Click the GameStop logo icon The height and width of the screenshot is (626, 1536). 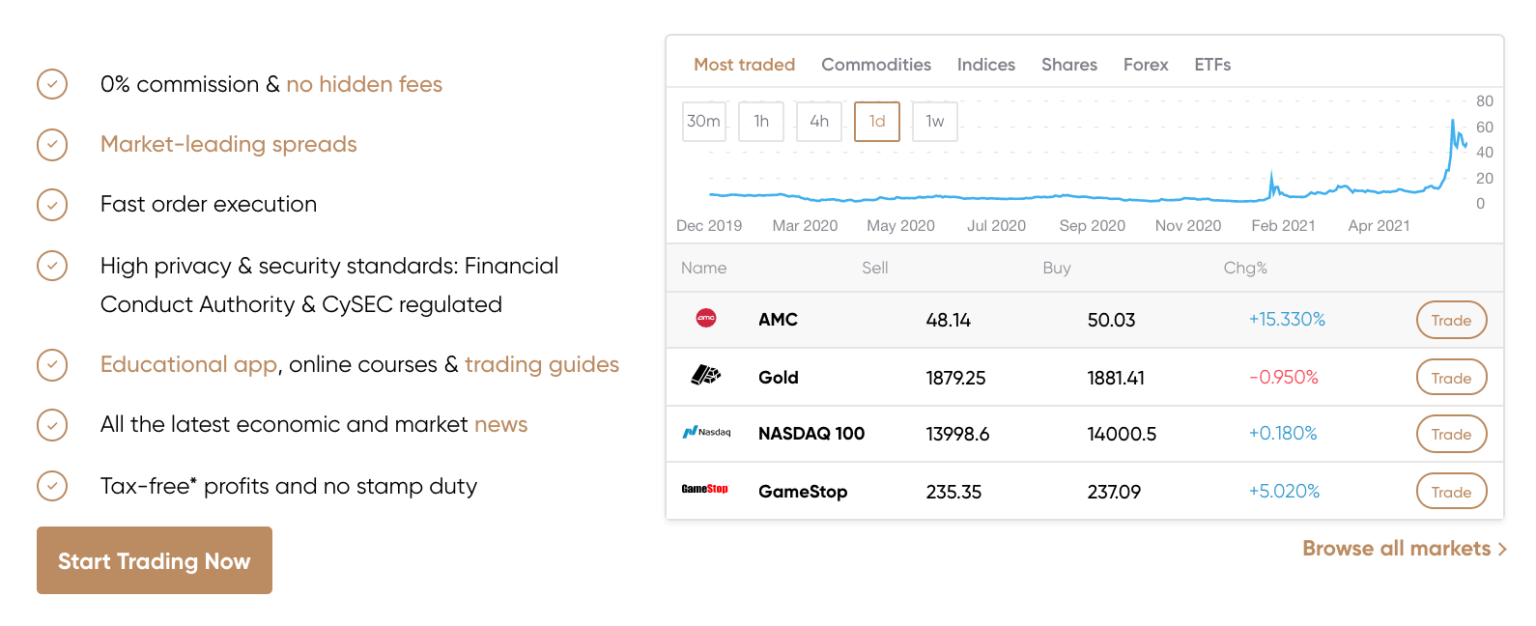(704, 490)
